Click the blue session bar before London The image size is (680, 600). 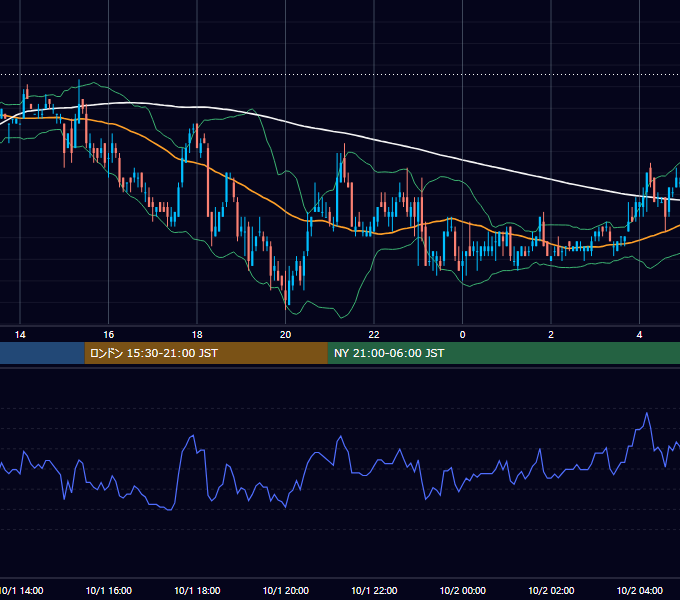coord(42,353)
